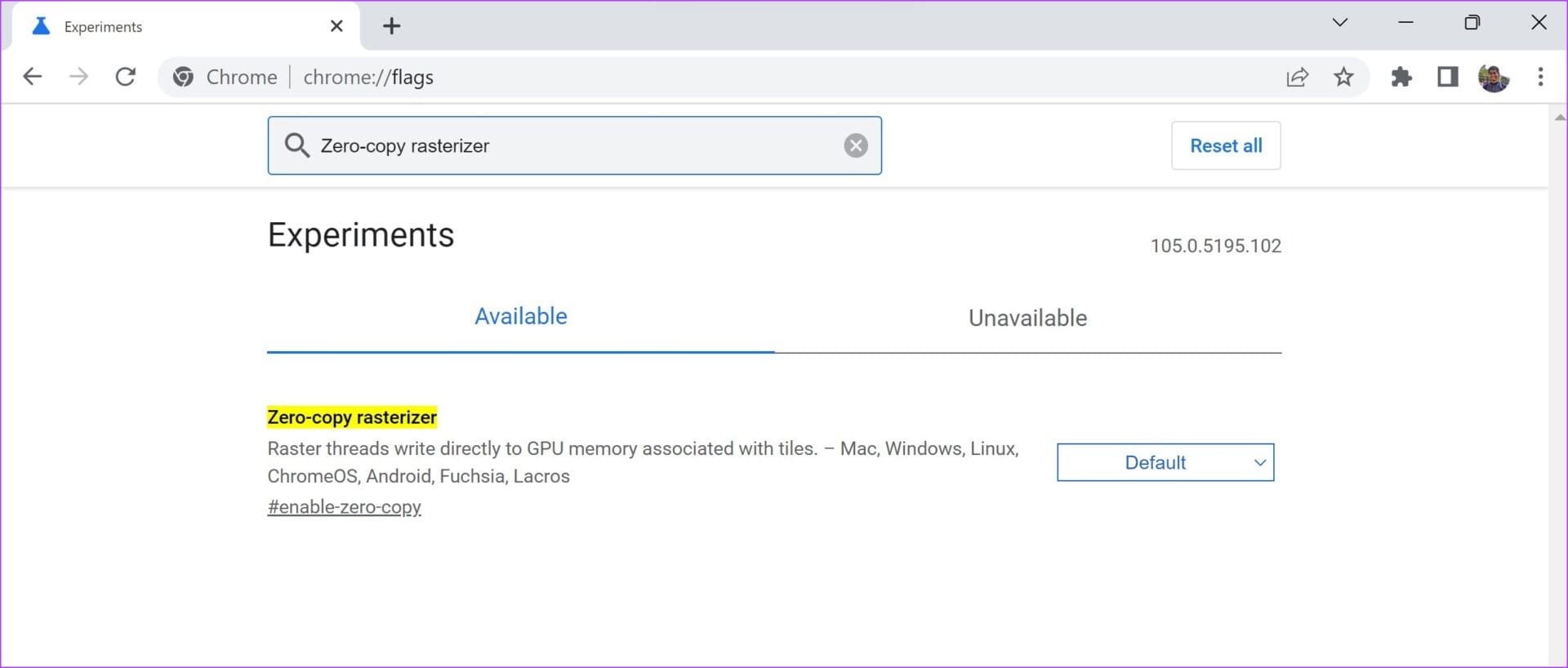Click the version number 105.0.5195.102
This screenshot has height=668, width=1568.
coord(1215,246)
